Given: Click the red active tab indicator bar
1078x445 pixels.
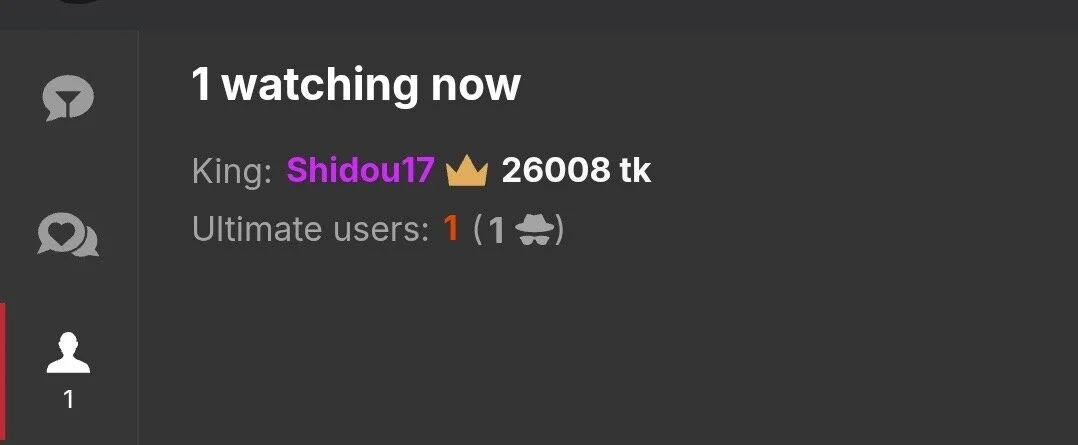Looking at the screenshot, I should 3,373.
